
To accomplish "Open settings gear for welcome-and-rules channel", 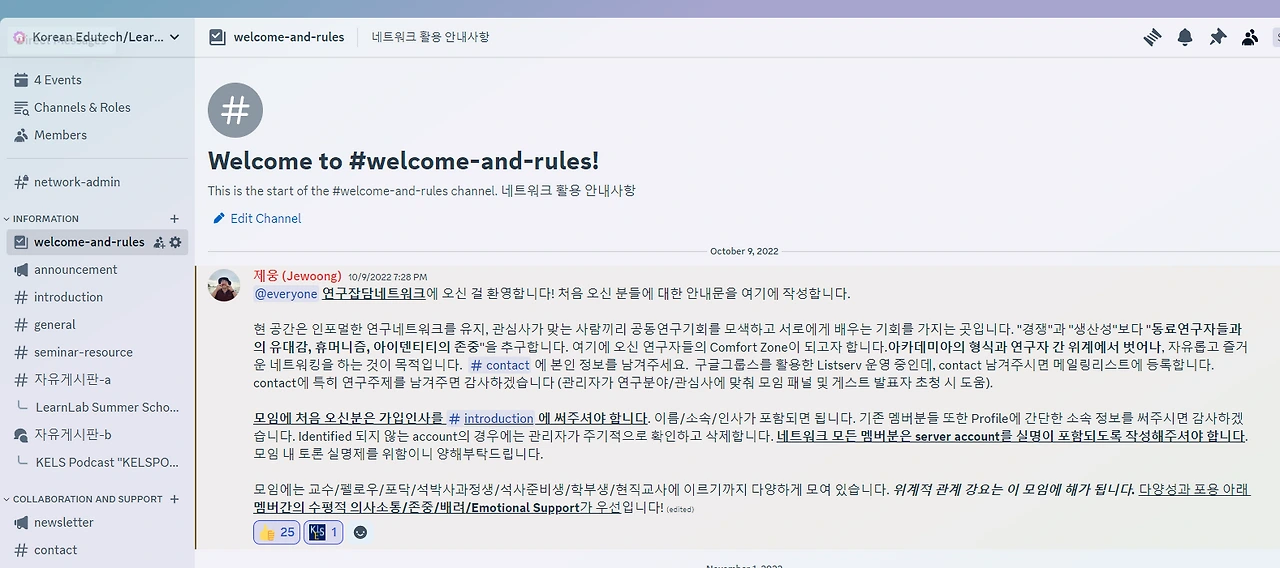I will coord(176,242).
